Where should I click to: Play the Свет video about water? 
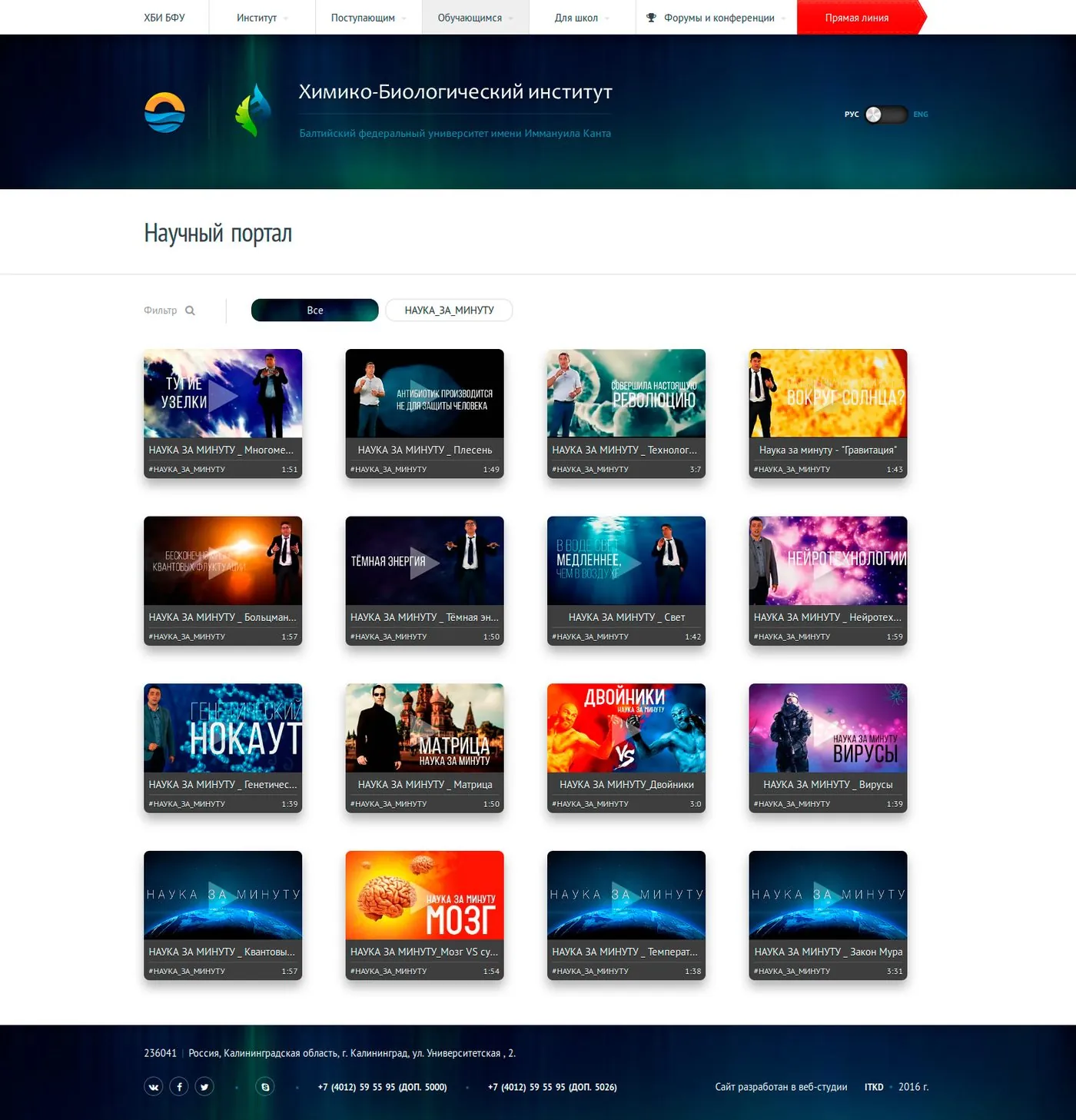(626, 560)
